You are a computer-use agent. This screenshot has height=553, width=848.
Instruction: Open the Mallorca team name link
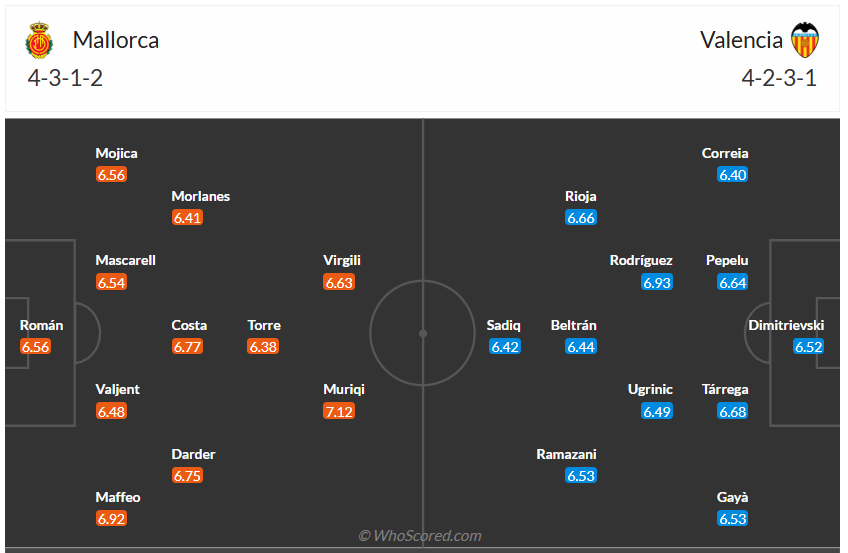point(116,40)
